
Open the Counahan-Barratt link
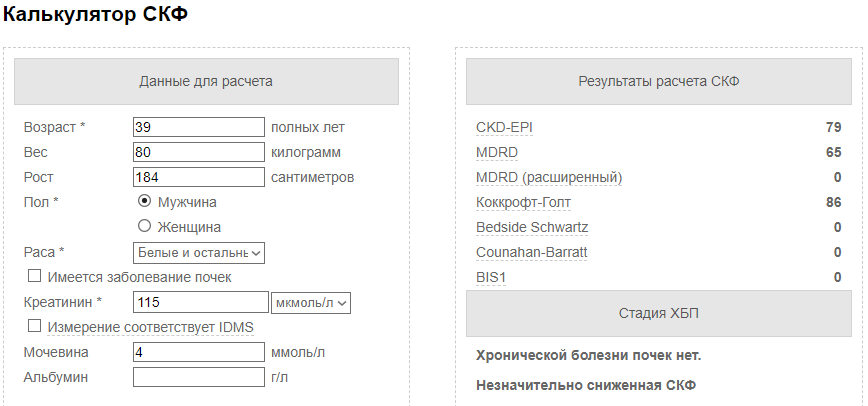click(531, 253)
